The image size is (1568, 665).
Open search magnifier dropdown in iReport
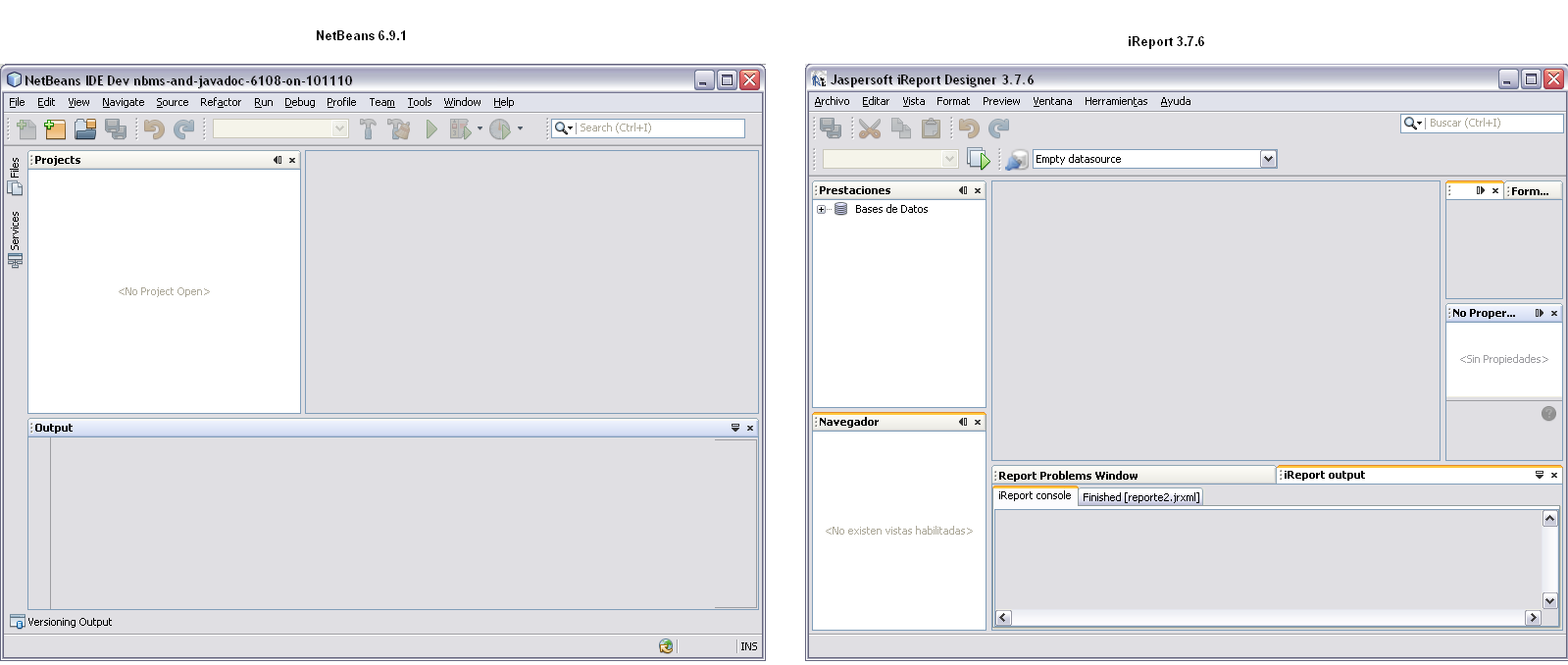point(1413,123)
